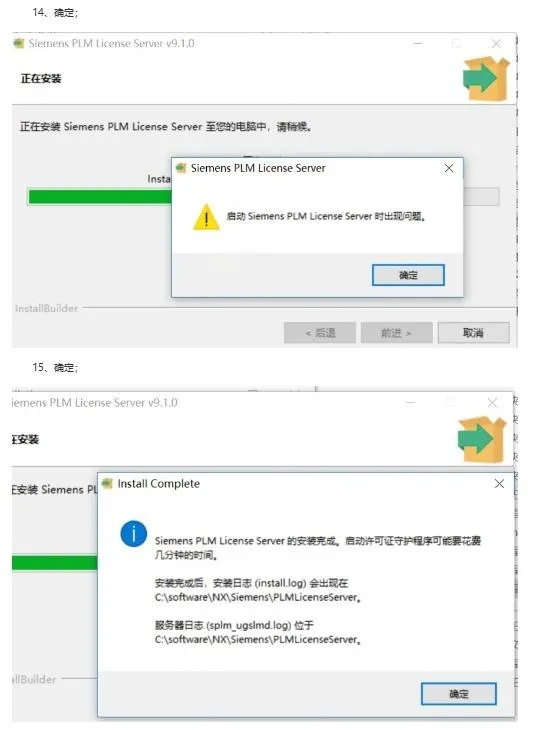This screenshot has width=534, height=730.
Task: Click the yellow warning triangle icon
Action: (206, 217)
